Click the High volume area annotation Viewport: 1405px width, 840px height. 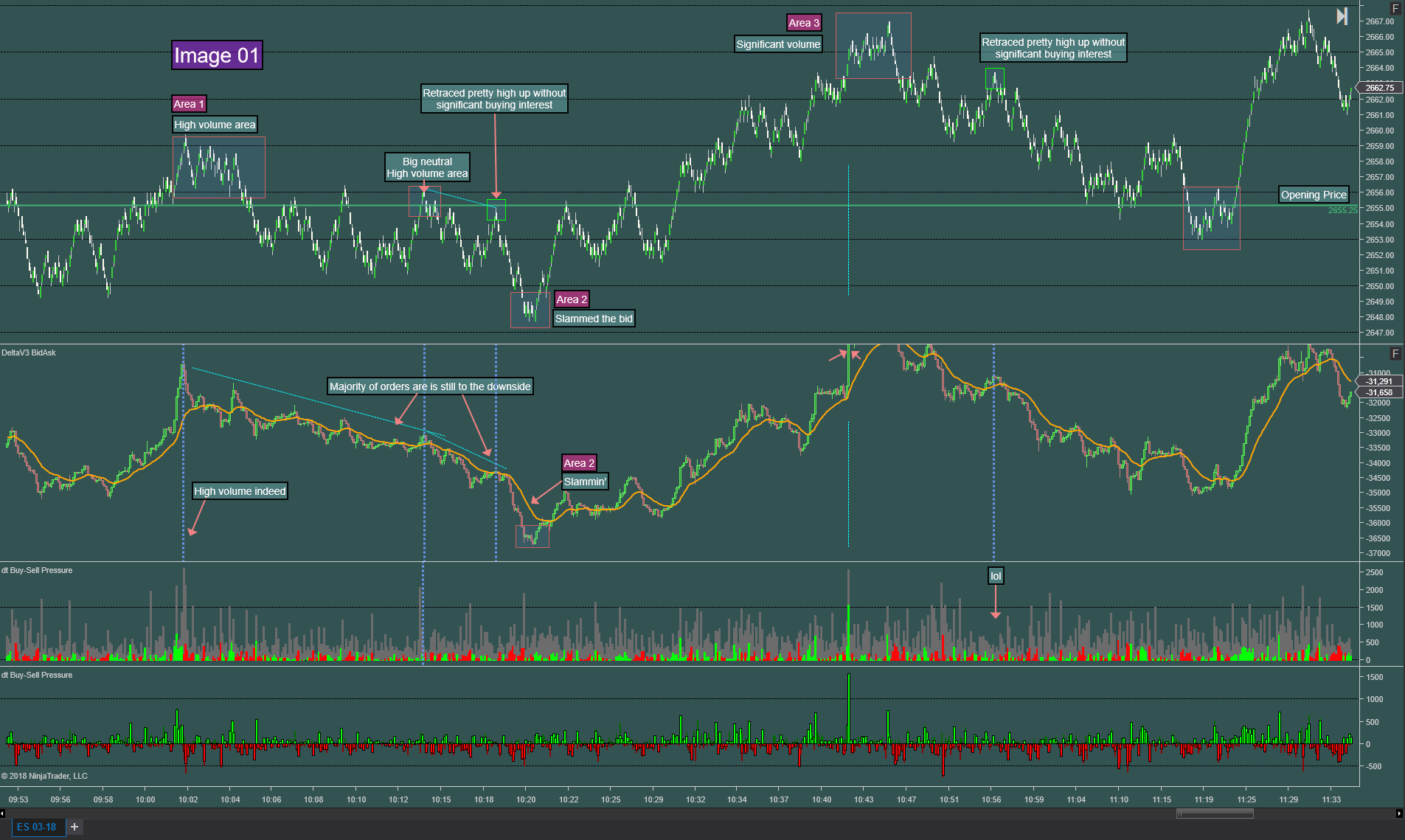(215, 125)
